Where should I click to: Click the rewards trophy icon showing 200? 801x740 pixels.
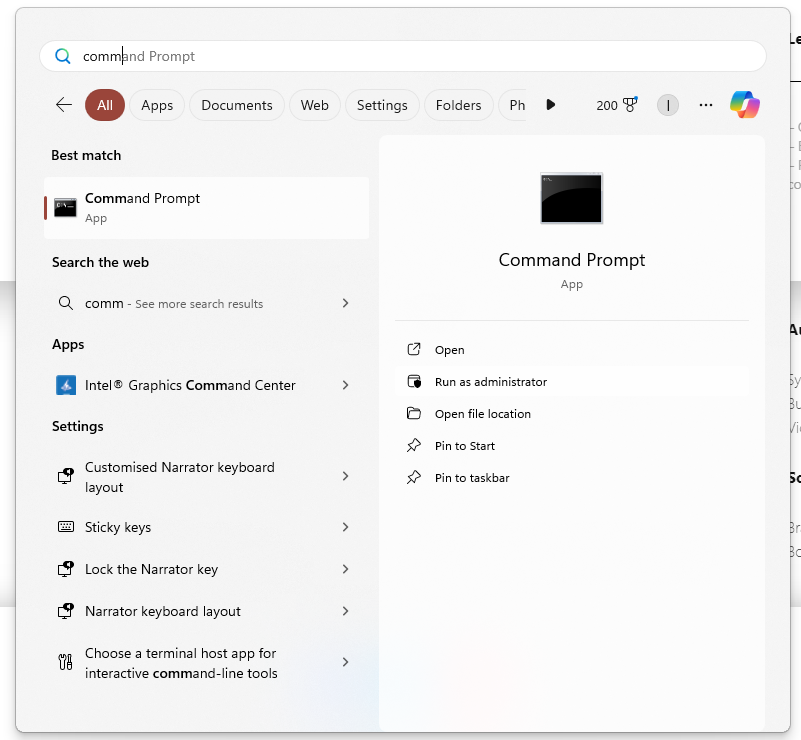tap(630, 105)
